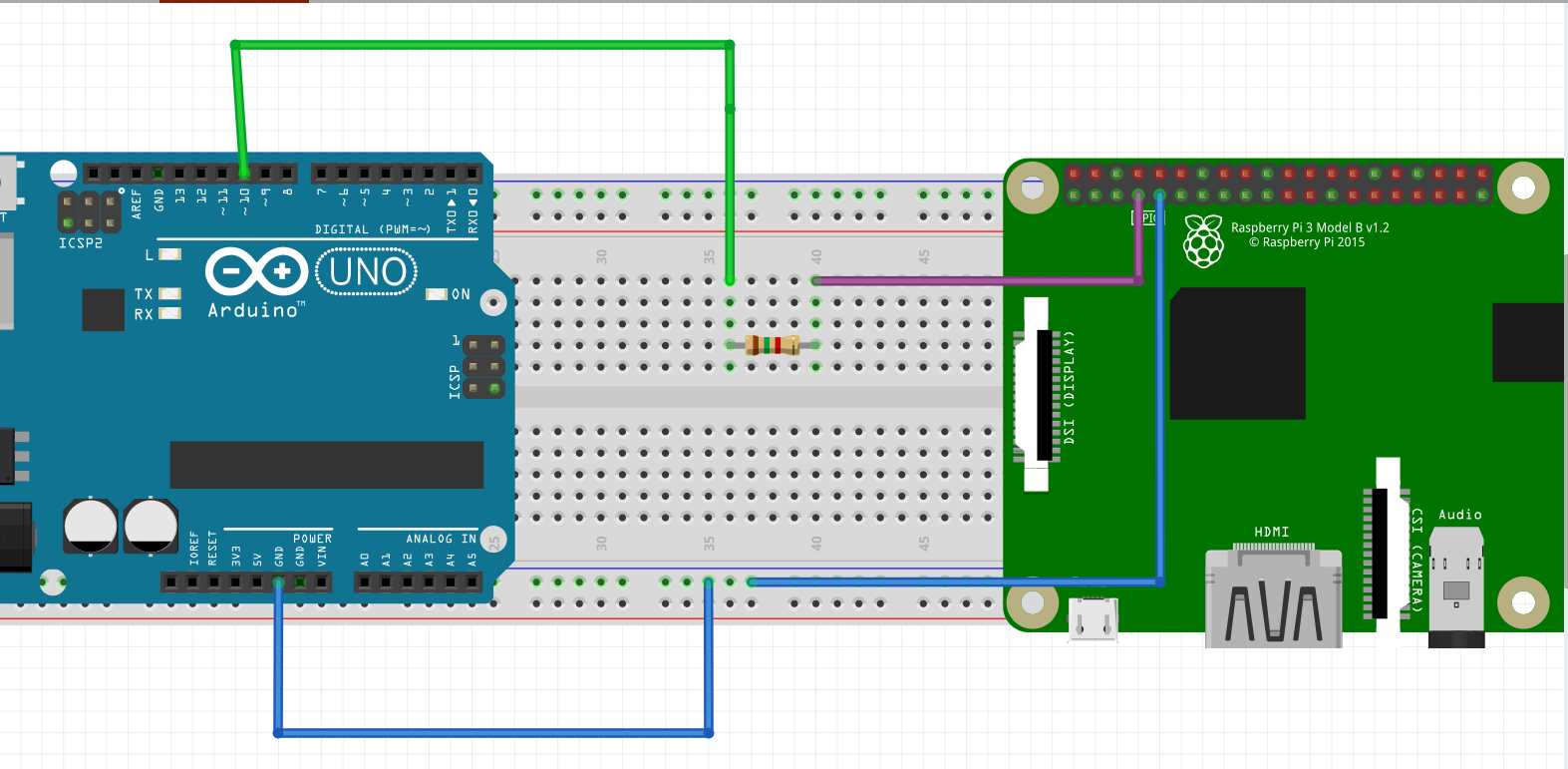The width and height of the screenshot is (1568, 769).
Task: Click the 'Arduino' brand text
Action: pos(254,310)
